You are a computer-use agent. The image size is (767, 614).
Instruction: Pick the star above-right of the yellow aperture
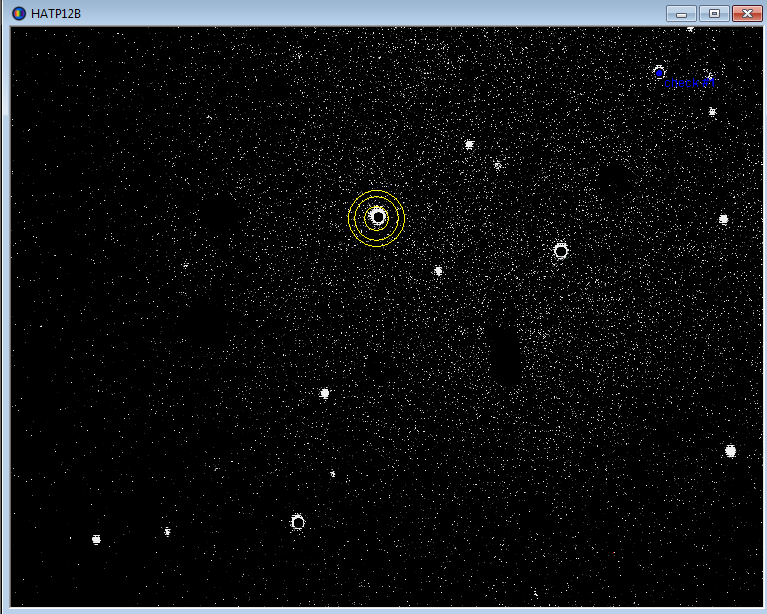469,145
